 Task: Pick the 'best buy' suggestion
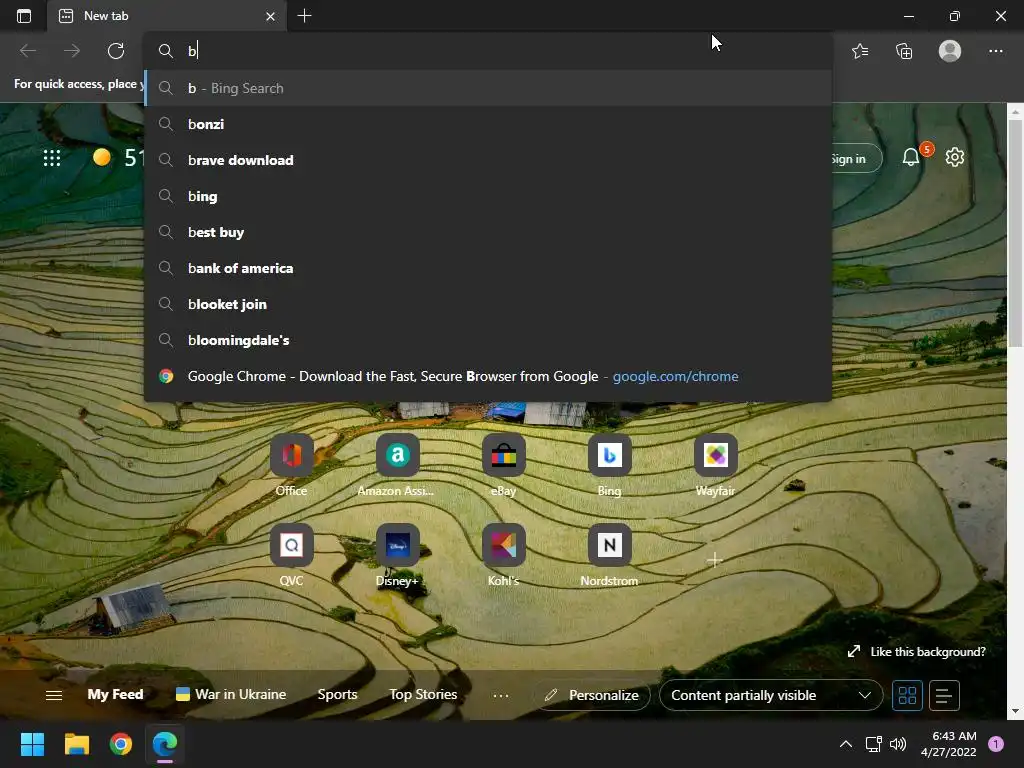pos(488,232)
